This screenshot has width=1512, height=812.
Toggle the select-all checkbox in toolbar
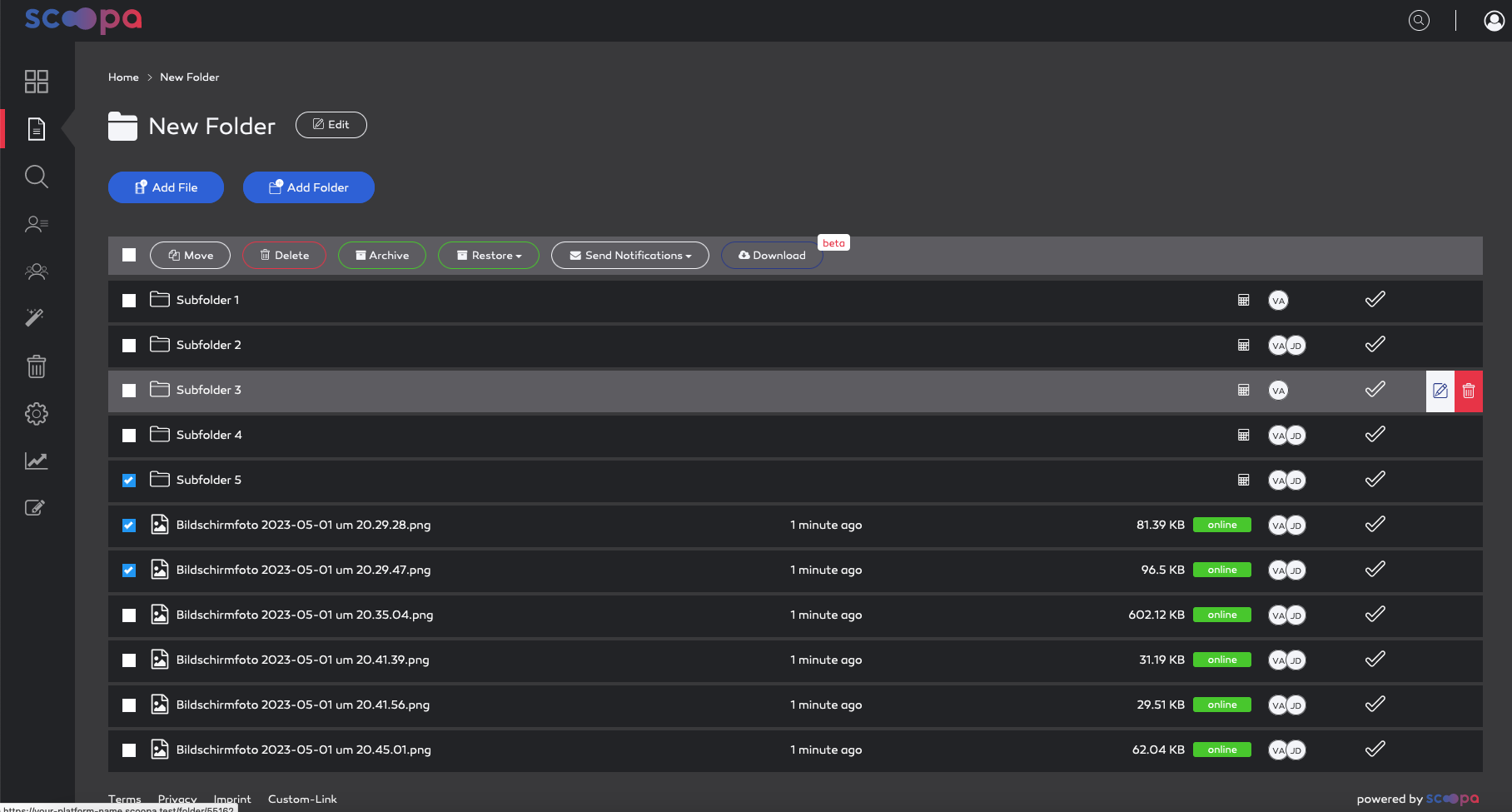click(x=129, y=255)
